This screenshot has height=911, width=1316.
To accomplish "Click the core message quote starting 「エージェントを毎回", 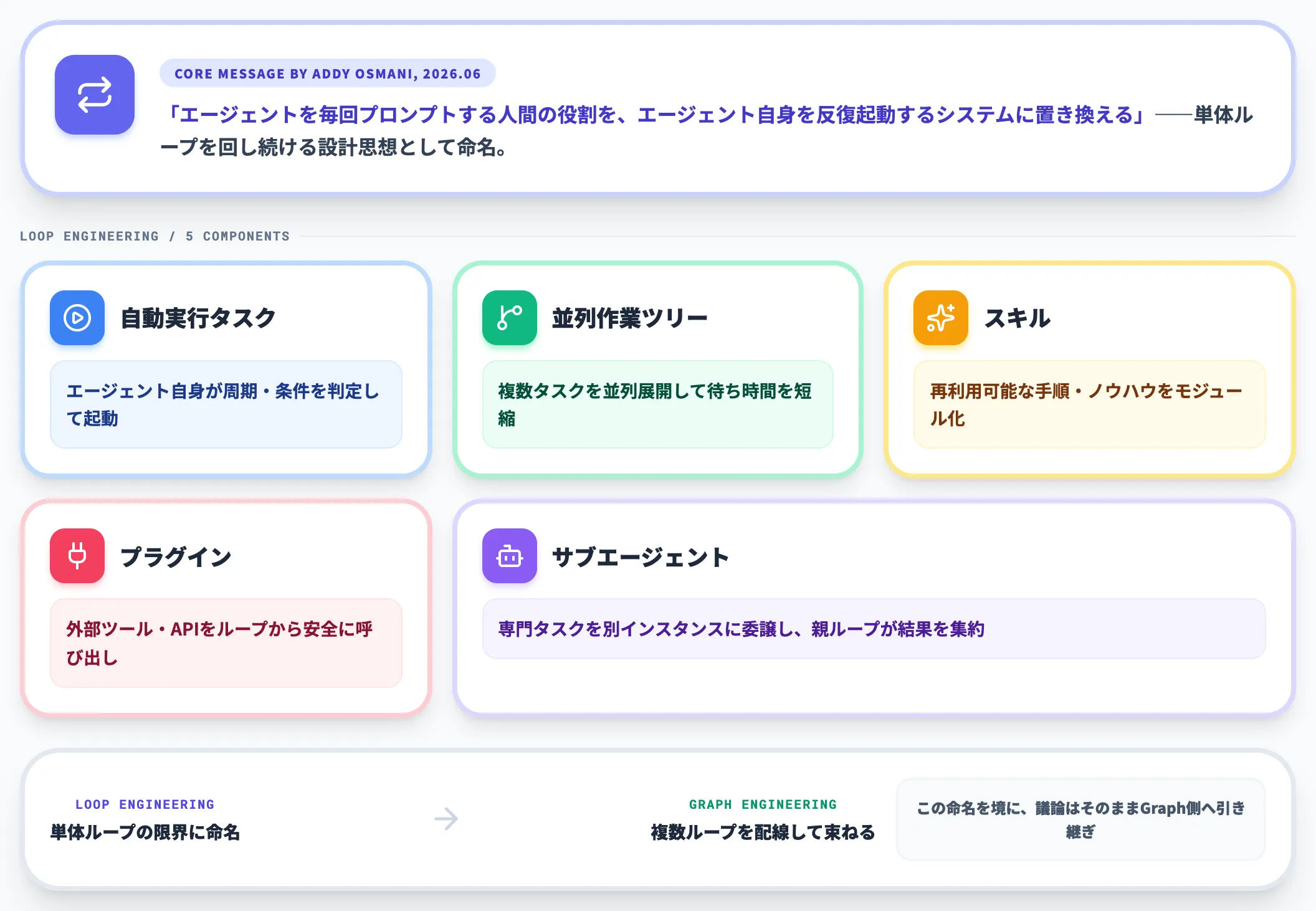I will pyautogui.click(x=707, y=131).
